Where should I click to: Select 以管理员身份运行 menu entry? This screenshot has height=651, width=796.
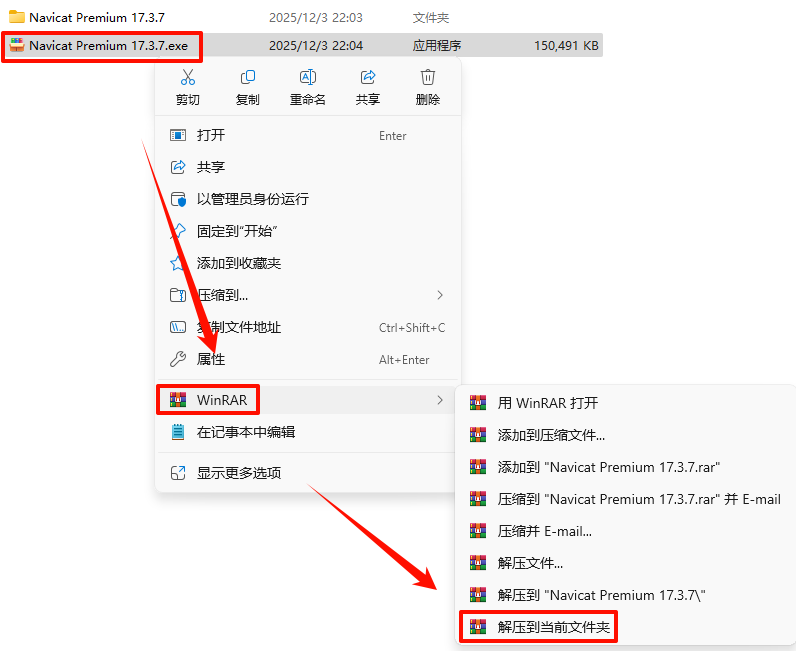pos(308,199)
